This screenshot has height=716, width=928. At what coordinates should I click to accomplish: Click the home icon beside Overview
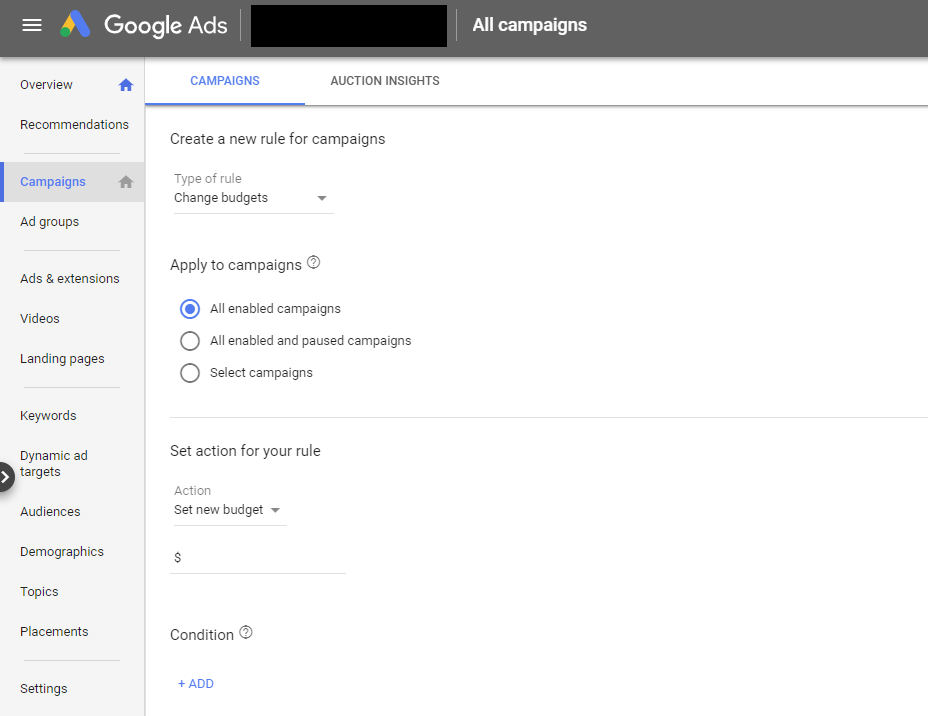(125, 85)
